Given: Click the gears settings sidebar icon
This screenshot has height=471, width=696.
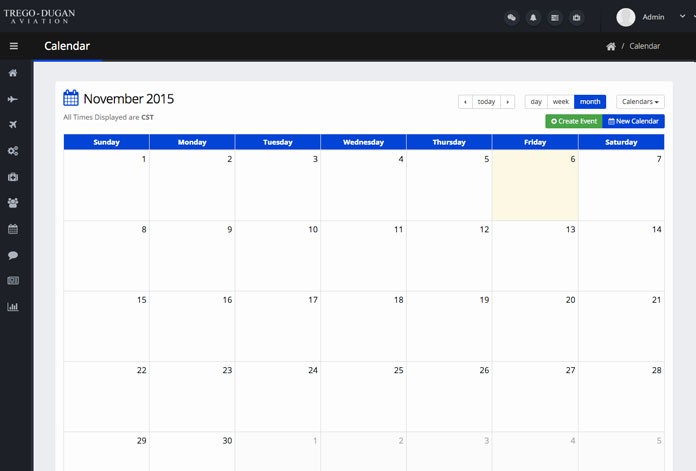Looking at the screenshot, I should click(x=13, y=151).
